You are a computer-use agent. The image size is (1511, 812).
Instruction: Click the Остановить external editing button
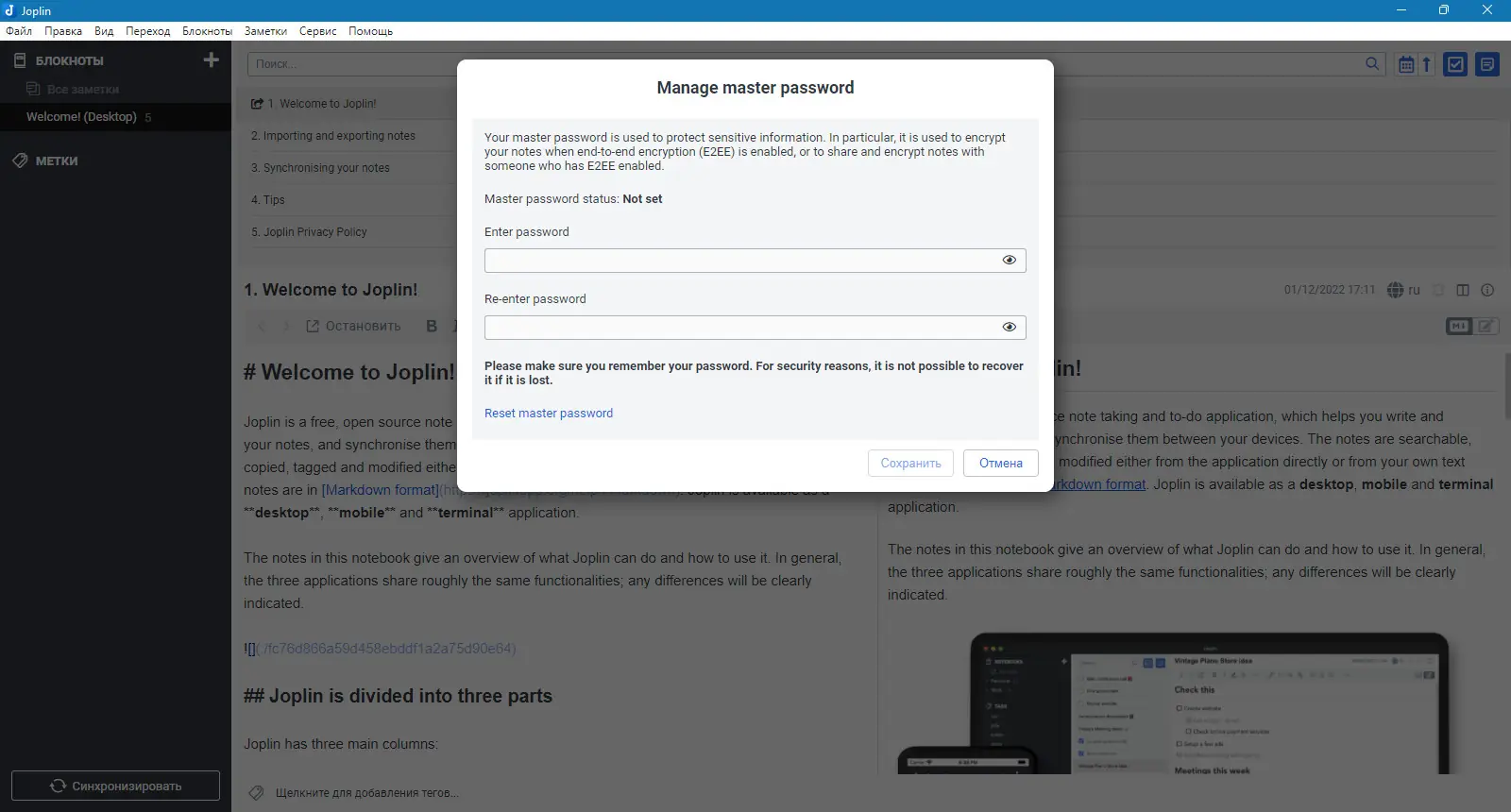pos(353,326)
